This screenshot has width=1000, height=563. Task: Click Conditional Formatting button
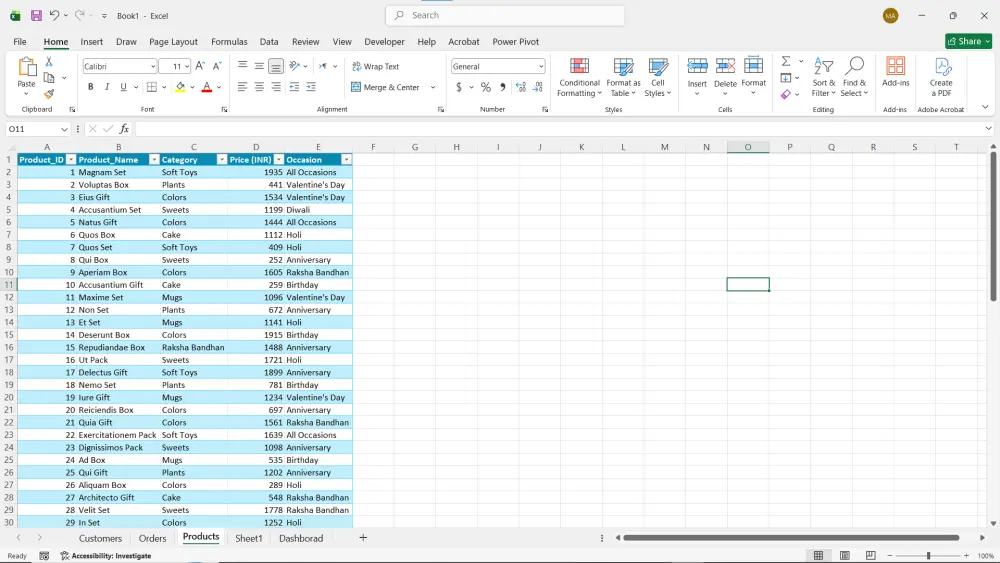[579, 77]
